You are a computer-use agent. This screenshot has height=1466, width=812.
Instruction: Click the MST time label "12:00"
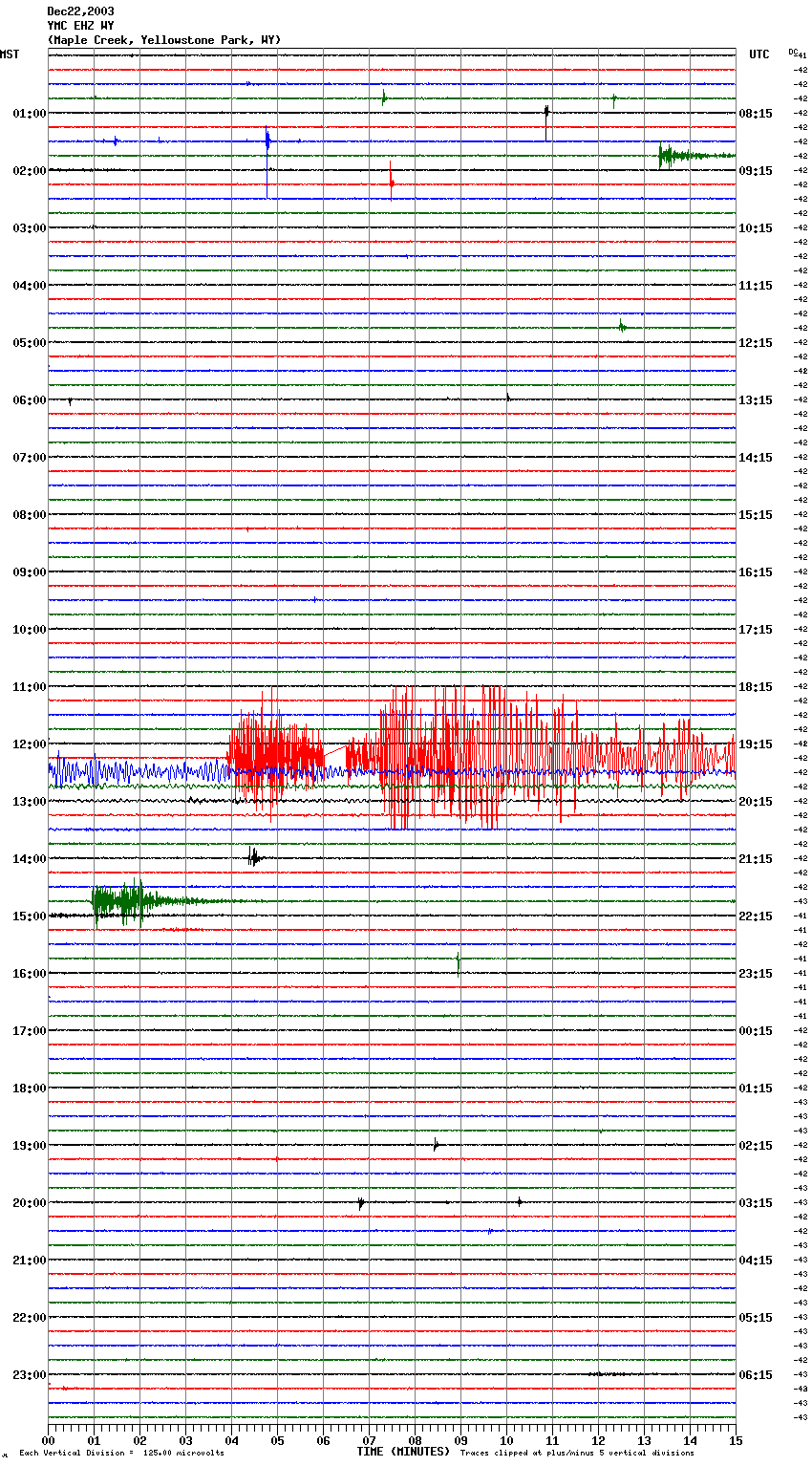pyautogui.click(x=30, y=744)
